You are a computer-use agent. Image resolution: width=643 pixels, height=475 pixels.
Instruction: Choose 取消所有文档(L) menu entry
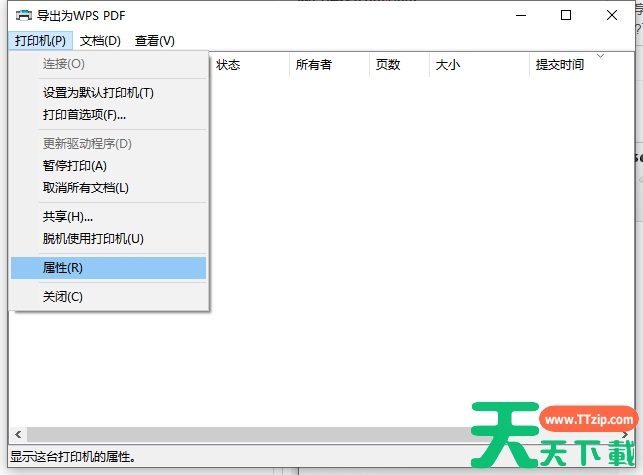click(108, 188)
